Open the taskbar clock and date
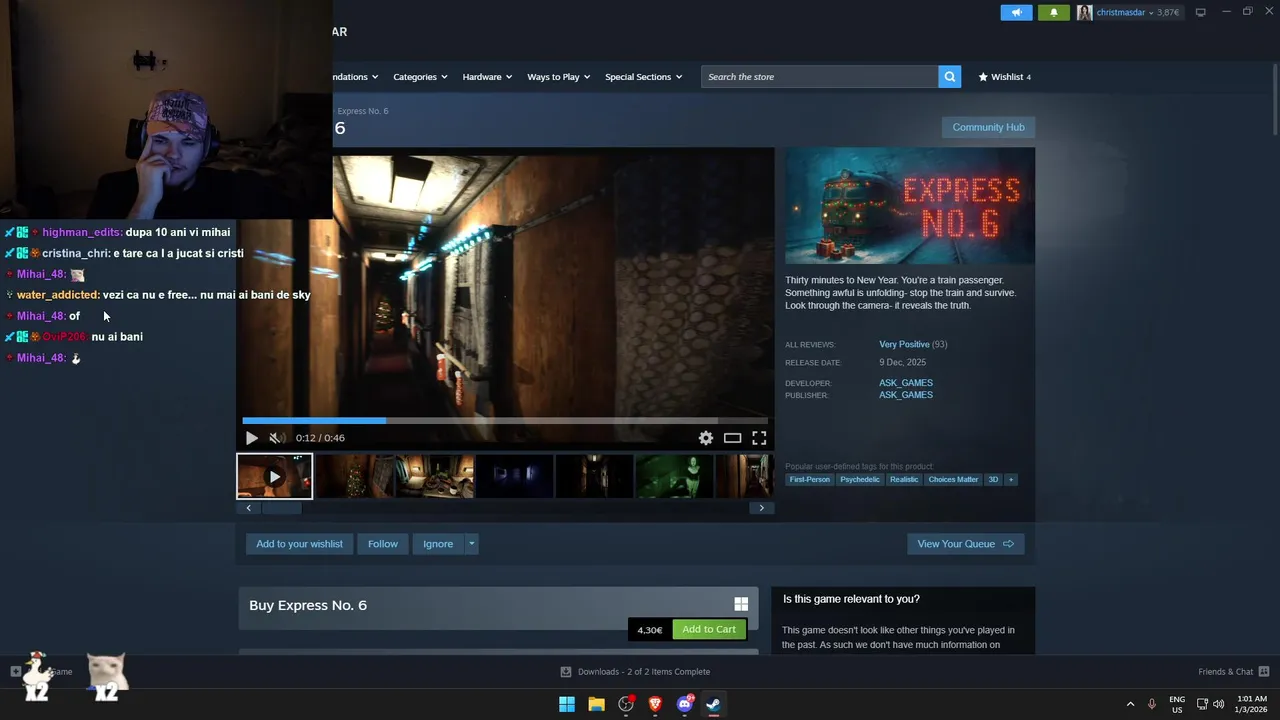 (x=1251, y=704)
